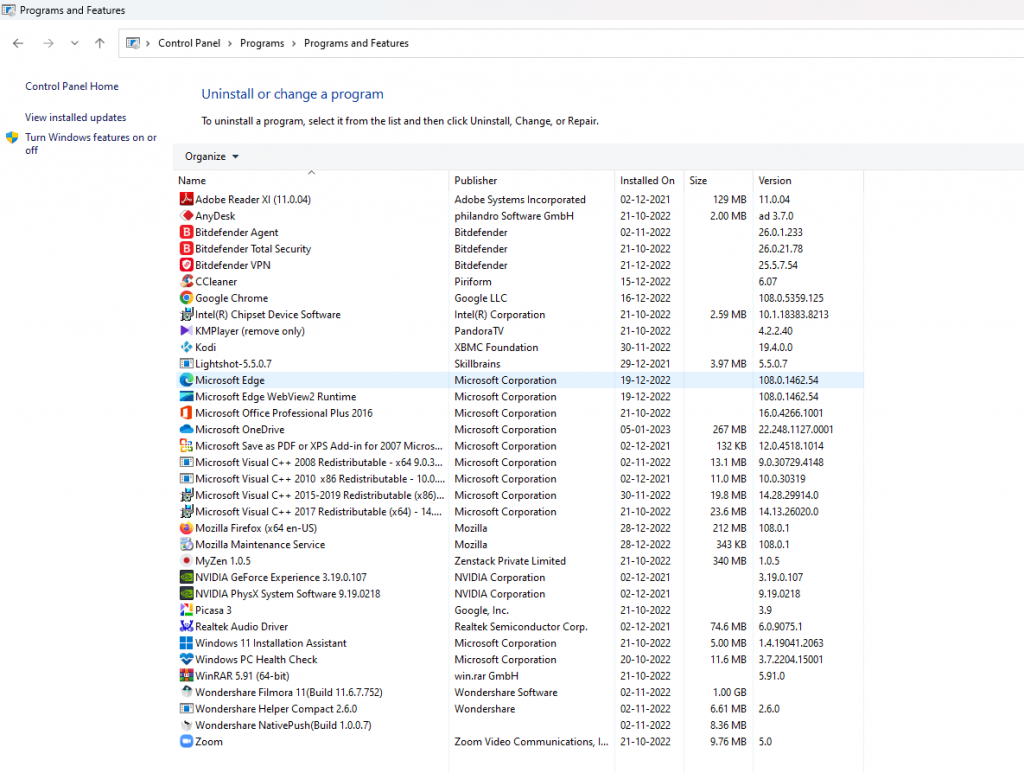Click the AnyDesk program icon
Image resolution: width=1024 pixels, height=773 pixels.
click(186, 215)
